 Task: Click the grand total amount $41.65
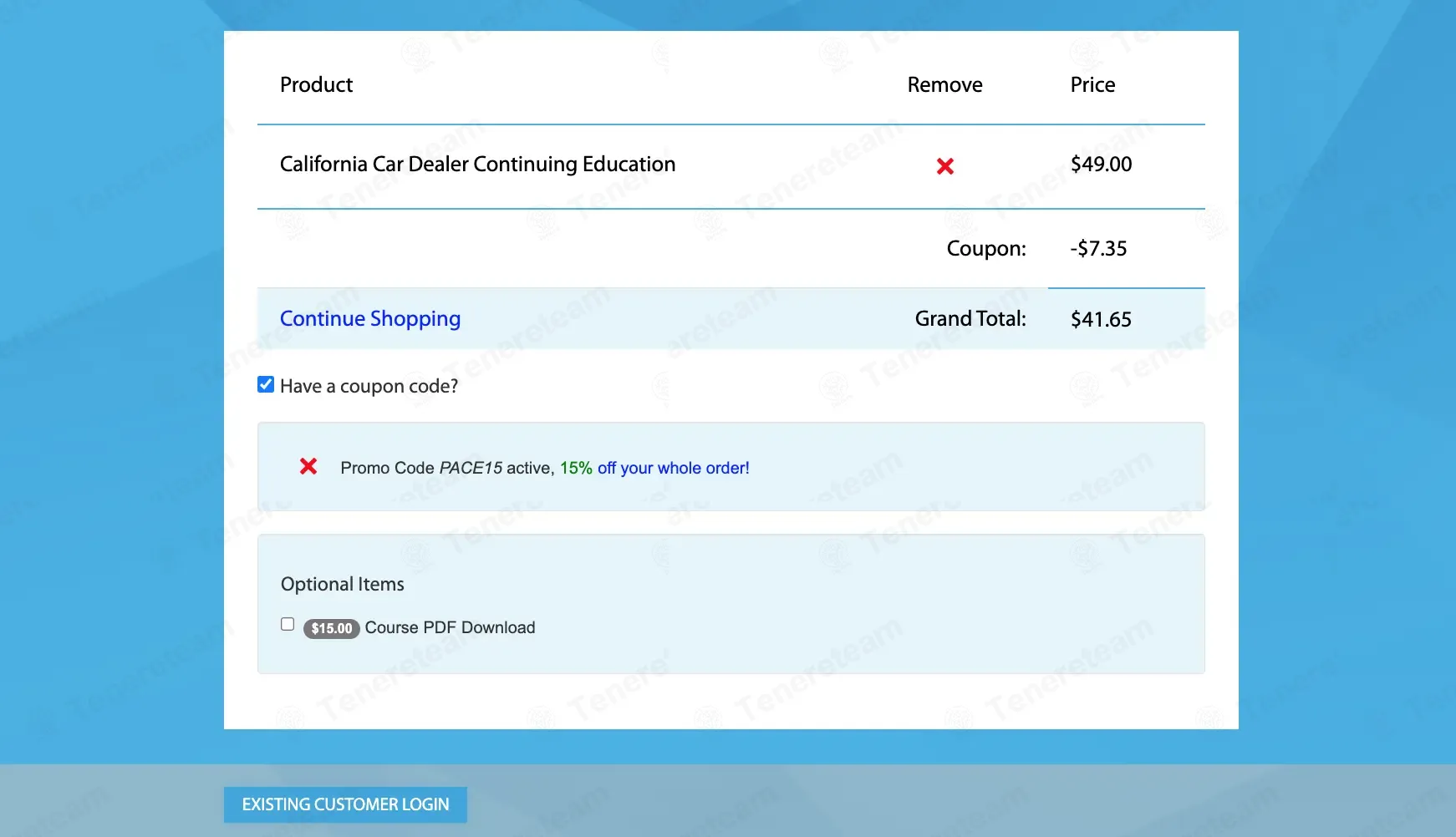pos(1101,319)
